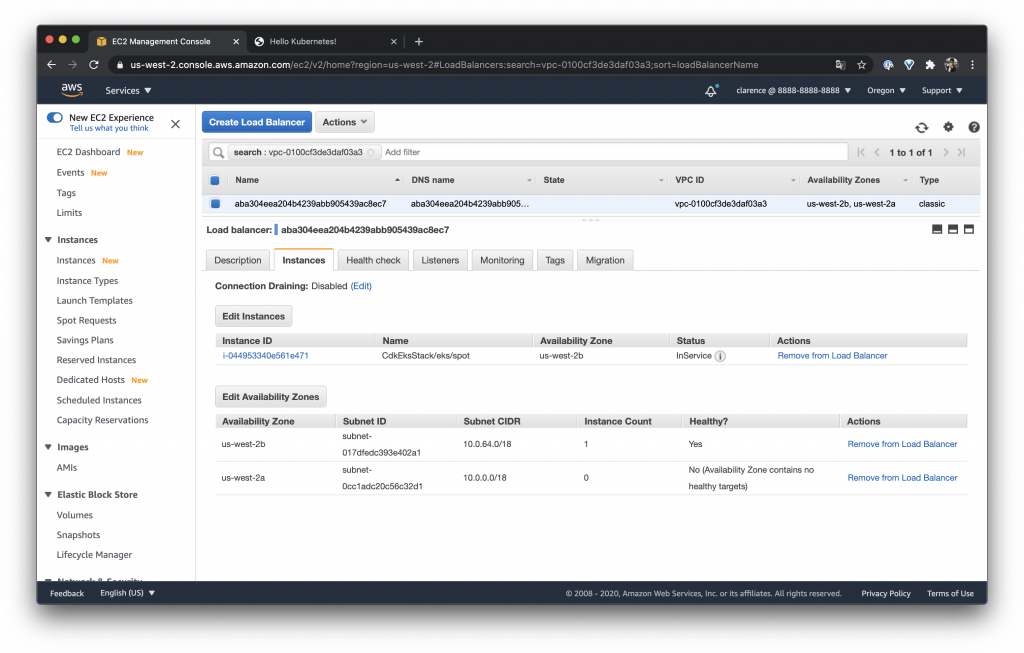Collapse the Images sidebar section
This screenshot has height=653, width=1024.
click(x=48, y=447)
